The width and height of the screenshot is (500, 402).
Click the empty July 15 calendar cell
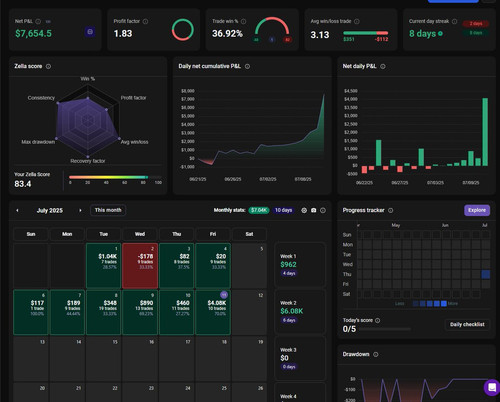(103, 359)
